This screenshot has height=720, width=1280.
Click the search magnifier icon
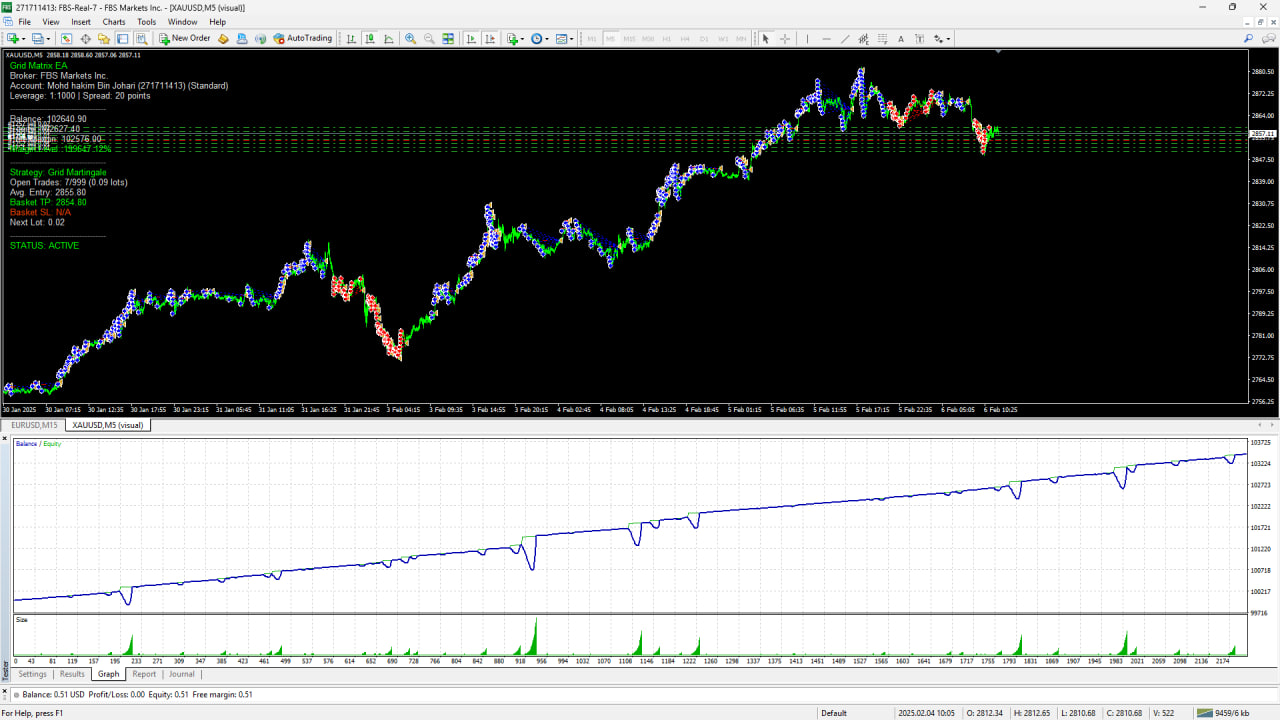pos(1249,39)
